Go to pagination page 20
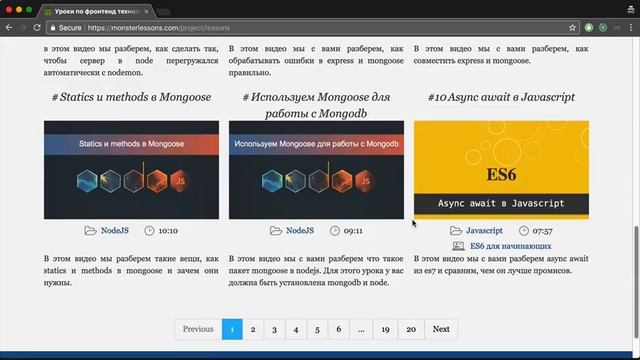The height and width of the screenshot is (360, 640). click(x=411, y=329)
